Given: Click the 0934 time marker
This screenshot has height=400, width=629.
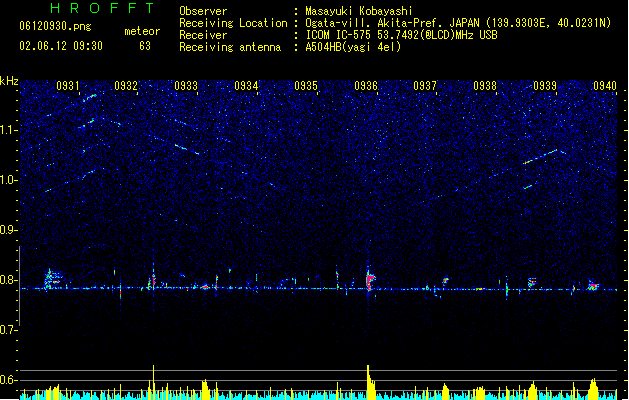Looking at the screenshot, I should coord(246,86).
